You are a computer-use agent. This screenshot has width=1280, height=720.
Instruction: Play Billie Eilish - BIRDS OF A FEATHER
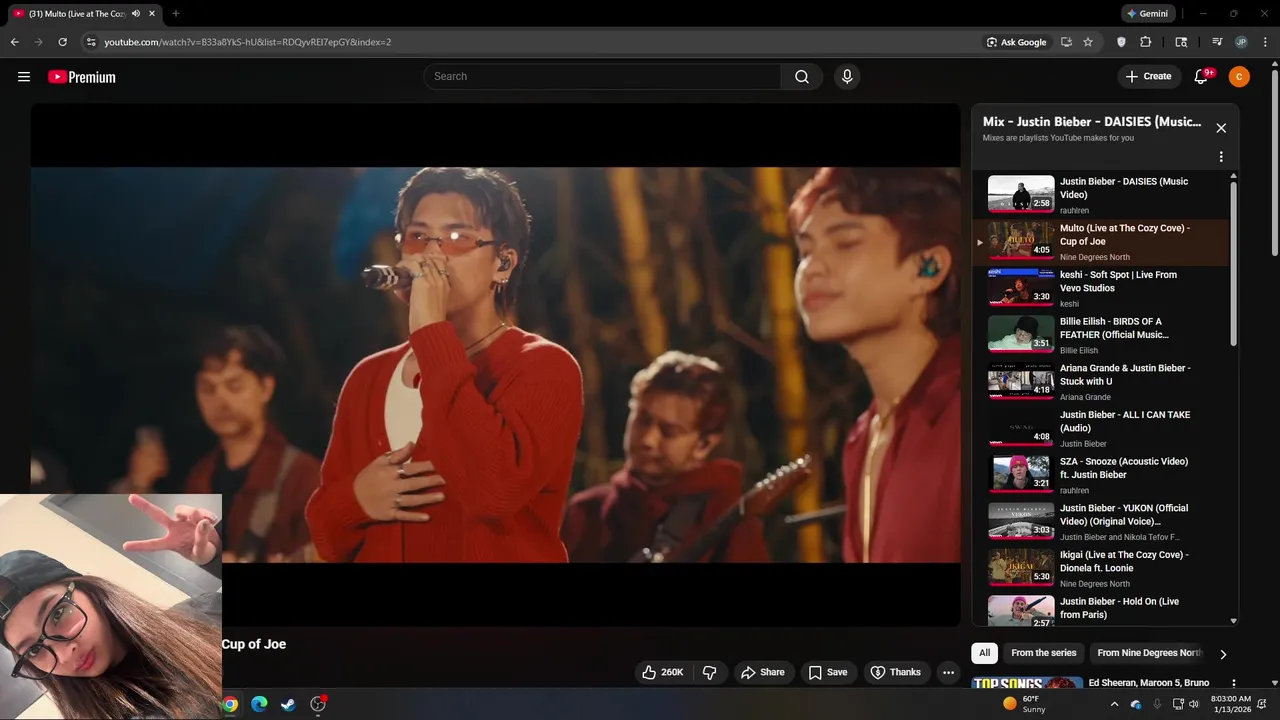1100,335
